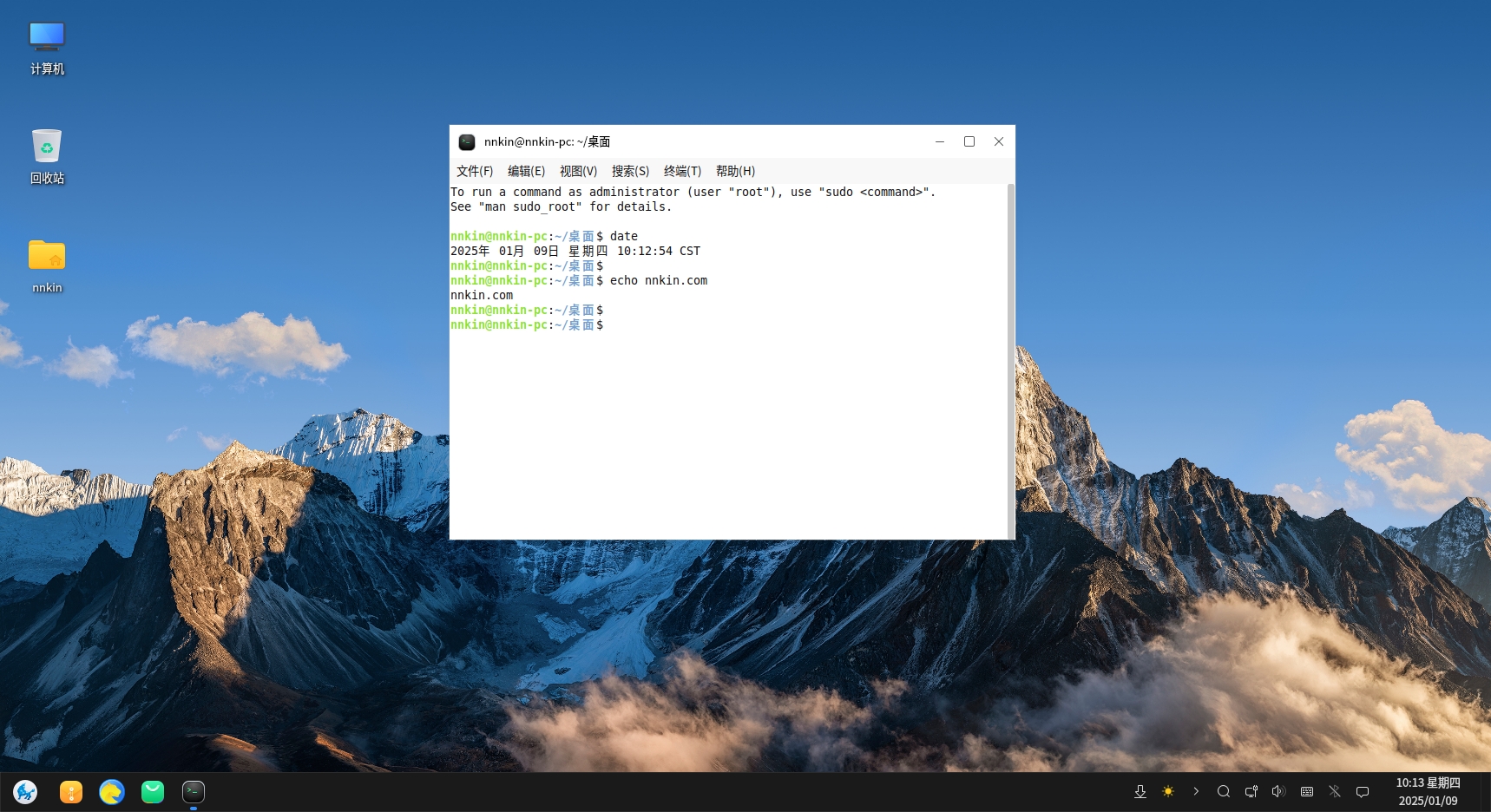
Task: Open the notification message bubble icon
Action: pos(1363,791)
